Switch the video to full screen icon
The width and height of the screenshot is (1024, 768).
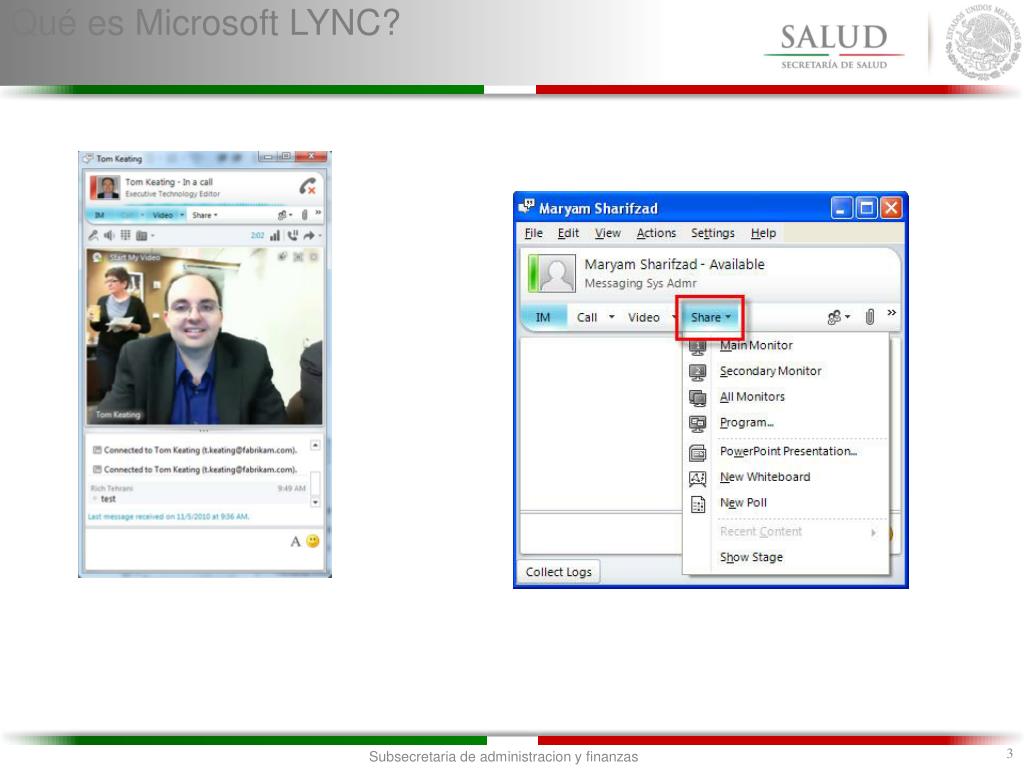coord(298,257)
